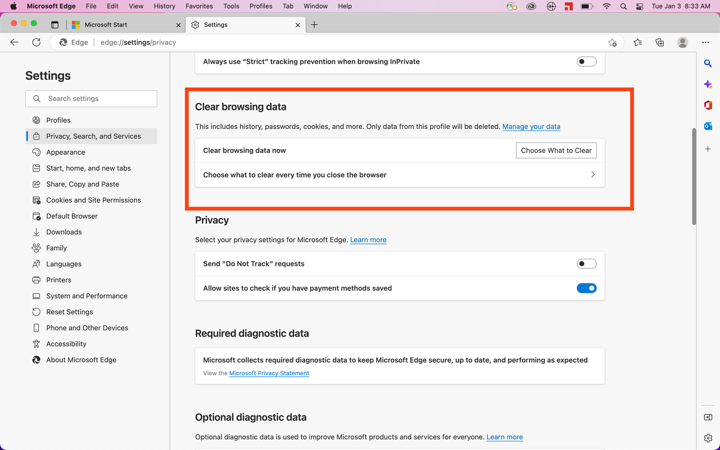Screen dimensions: 720x450
Task: Open the Favorites menu
Action: pyautogui.click(x=199, y=6)
